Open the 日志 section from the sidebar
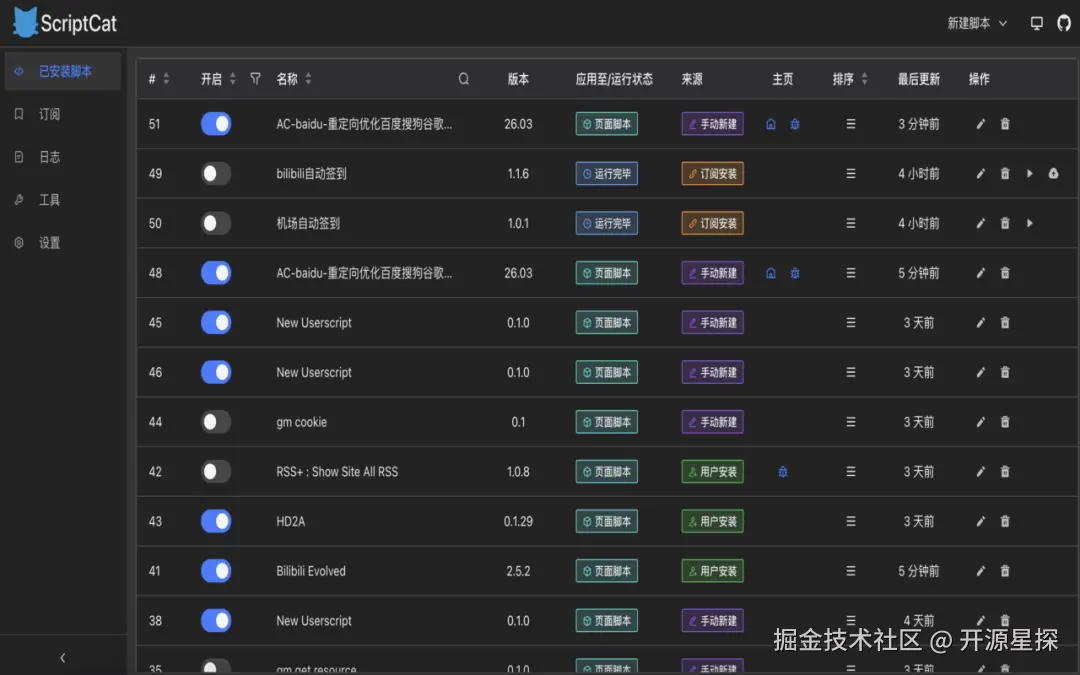Viewport: 1080px width, 675px height. click(50, 157)
